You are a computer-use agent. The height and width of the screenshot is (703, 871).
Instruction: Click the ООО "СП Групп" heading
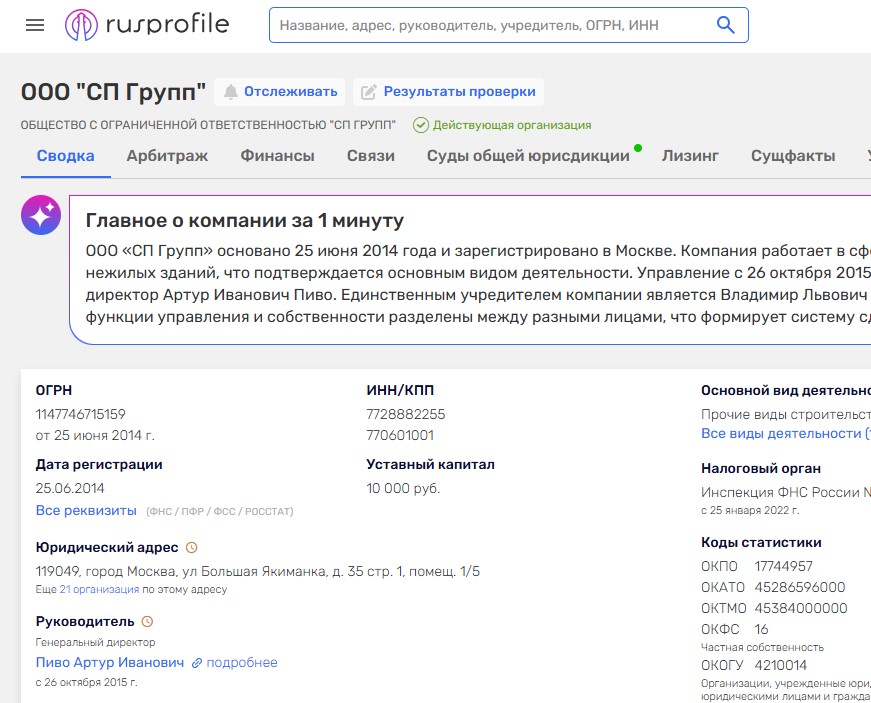[113, 92]
